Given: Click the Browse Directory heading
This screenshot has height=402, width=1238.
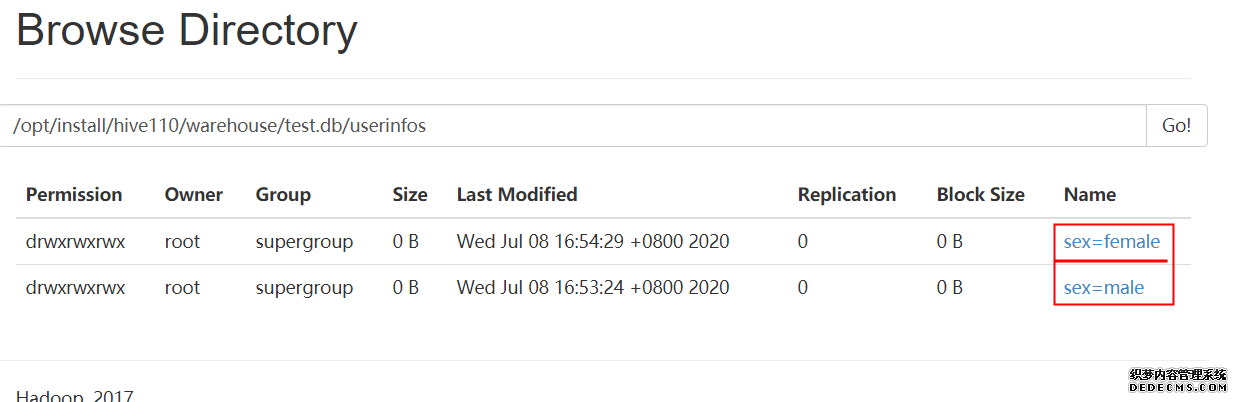Looking at the screenshot, I should (x=187, y=31).
